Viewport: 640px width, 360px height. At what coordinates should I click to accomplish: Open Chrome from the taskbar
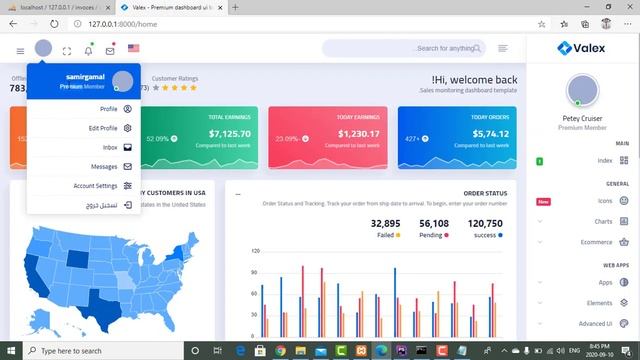[280, 351]
